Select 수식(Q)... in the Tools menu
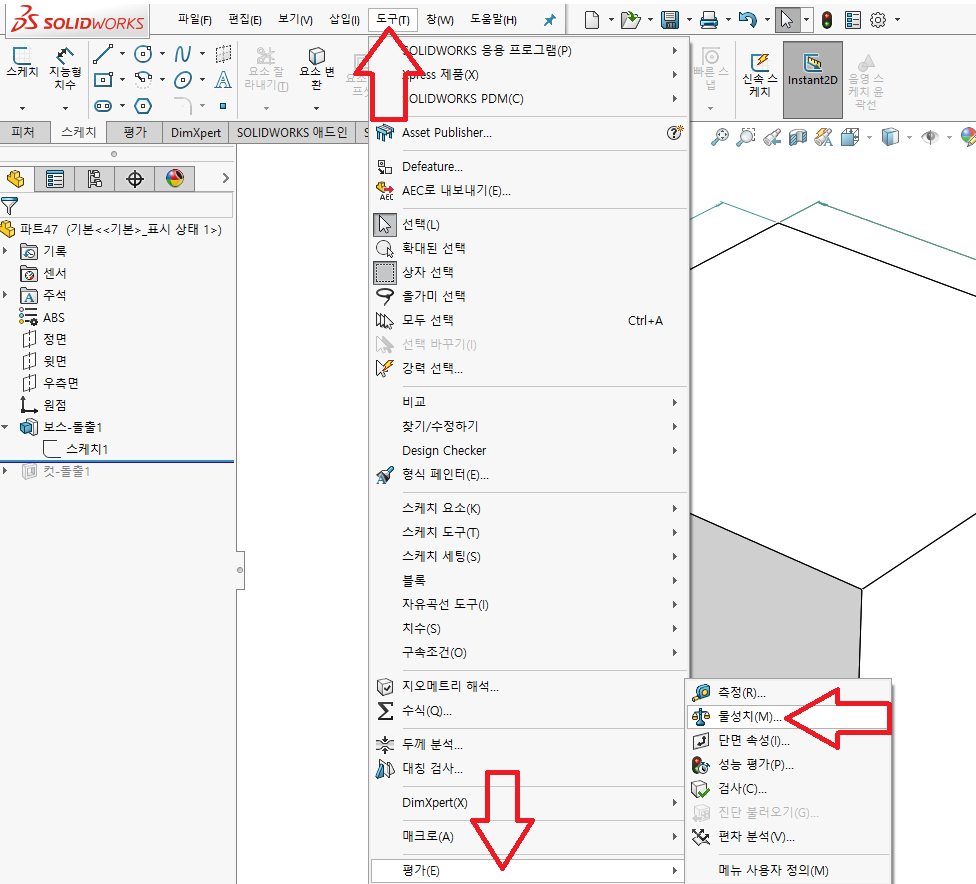This screenshot has height=884, width=976. point(528,710)
